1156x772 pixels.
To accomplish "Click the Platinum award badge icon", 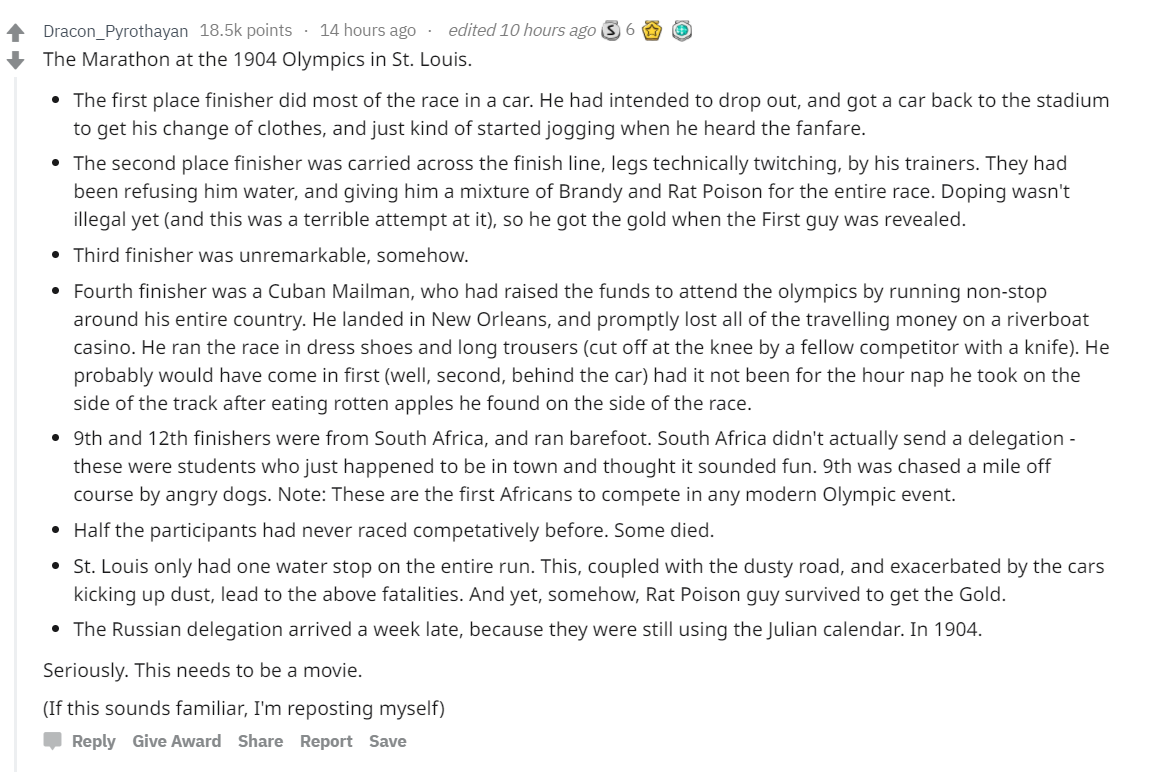I will [682, 31].
